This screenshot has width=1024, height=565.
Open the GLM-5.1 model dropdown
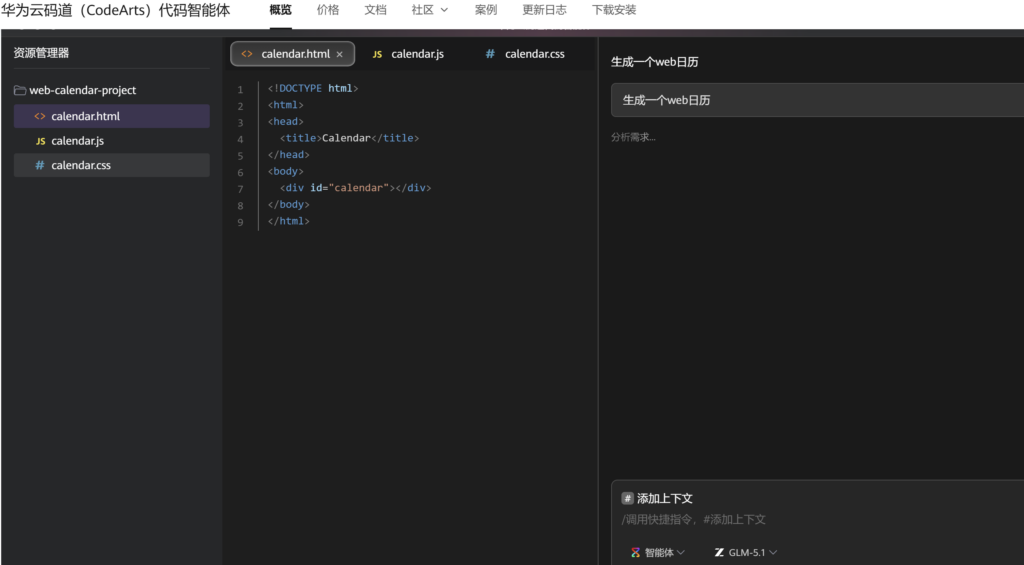(746, 553)
